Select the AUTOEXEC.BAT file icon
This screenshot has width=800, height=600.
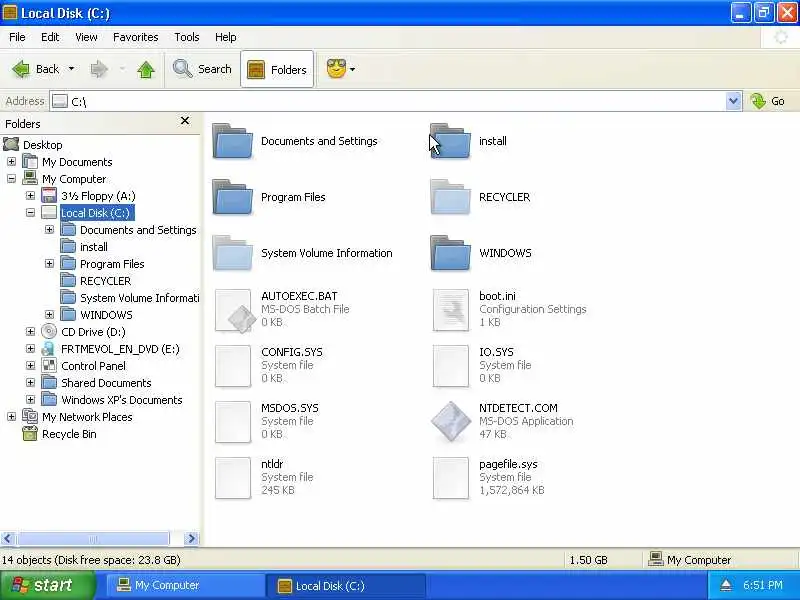click(234, 310)
